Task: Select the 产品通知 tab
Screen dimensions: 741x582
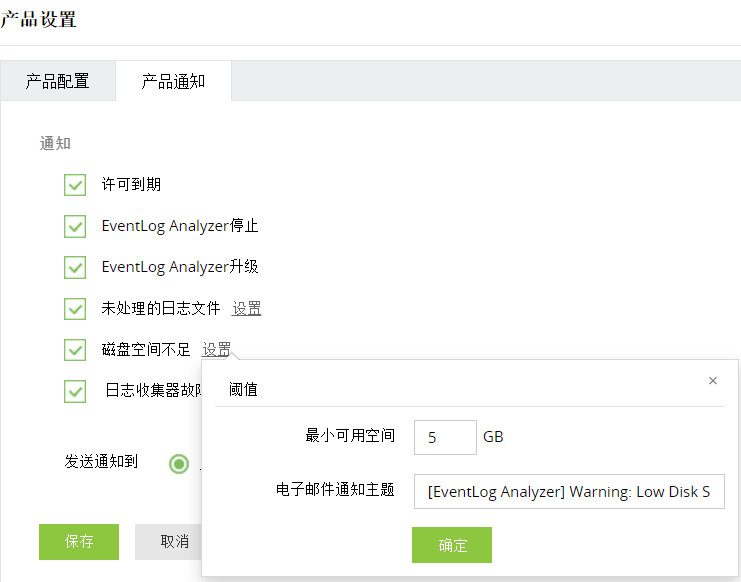Action: [x=173, y=82]
